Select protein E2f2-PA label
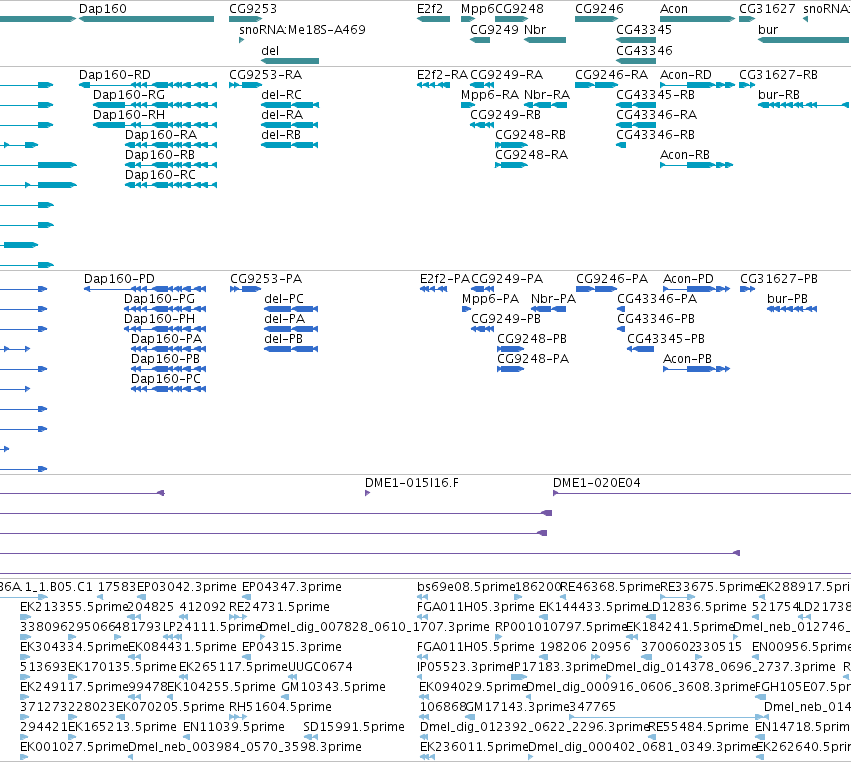851x762 pixels. pos(444,278)
